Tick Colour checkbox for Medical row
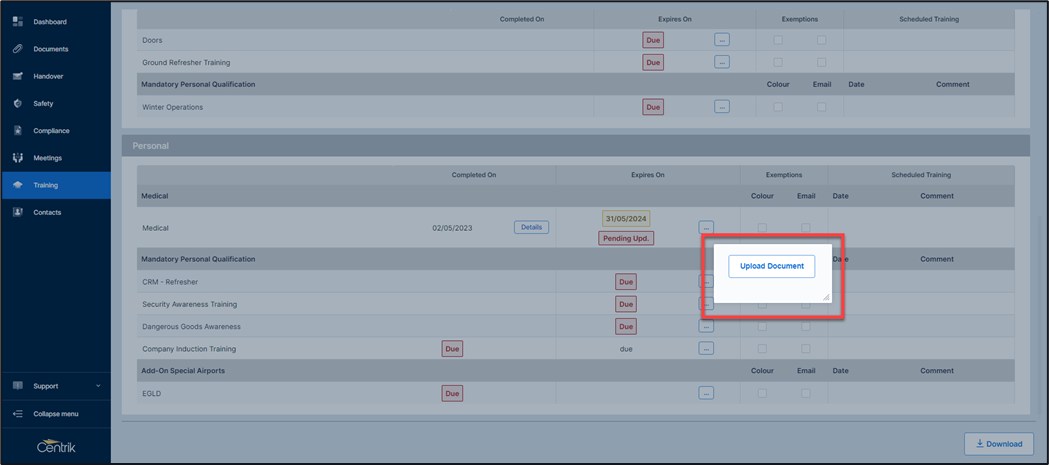Image resolution: width=1049 pixels, height=465 pixels. (x=762, y=227)
